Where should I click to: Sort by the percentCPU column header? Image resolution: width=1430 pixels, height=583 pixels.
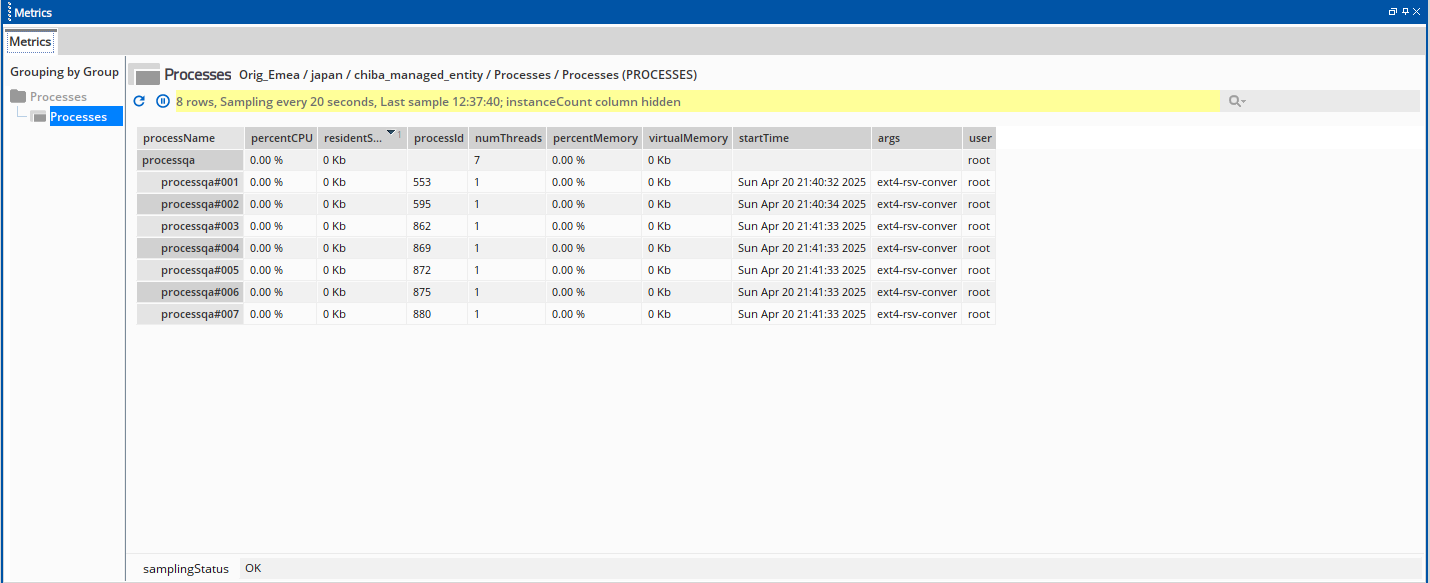[281, 138]
